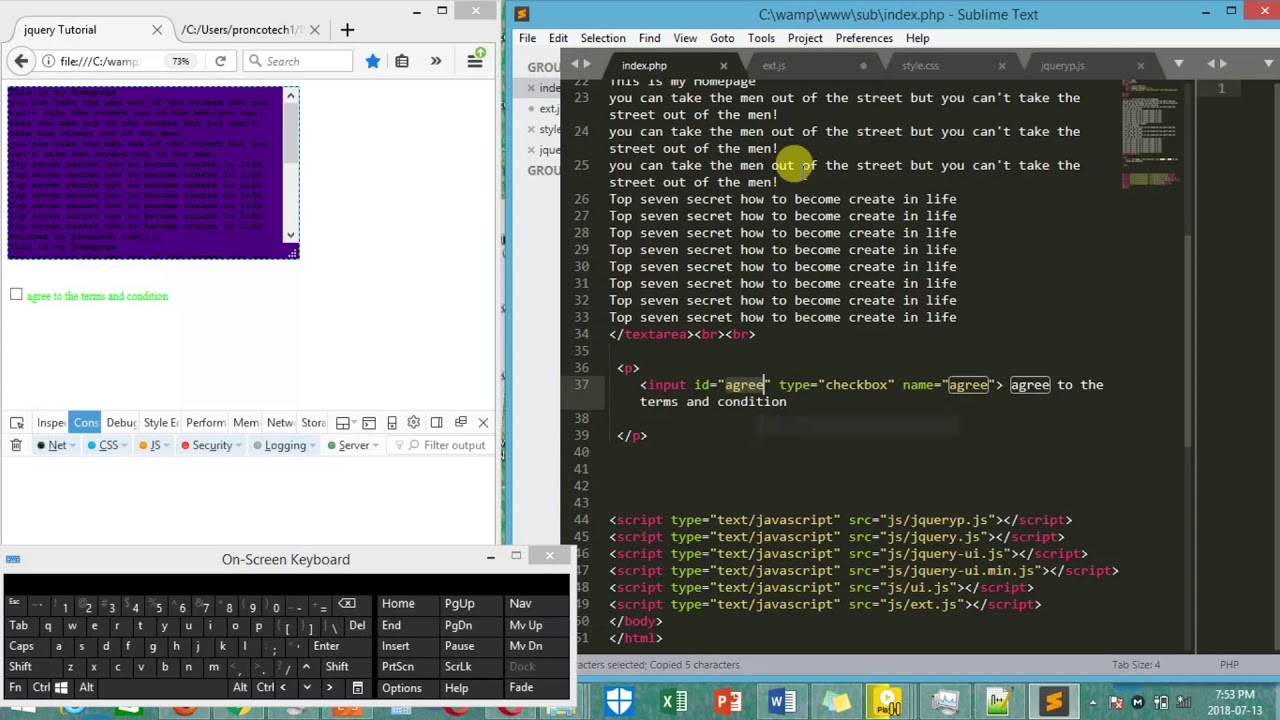This screenshot has height=720, width=1280.
Task: Check the agree to terms checkbox
Action: click(x=16, y=295)
